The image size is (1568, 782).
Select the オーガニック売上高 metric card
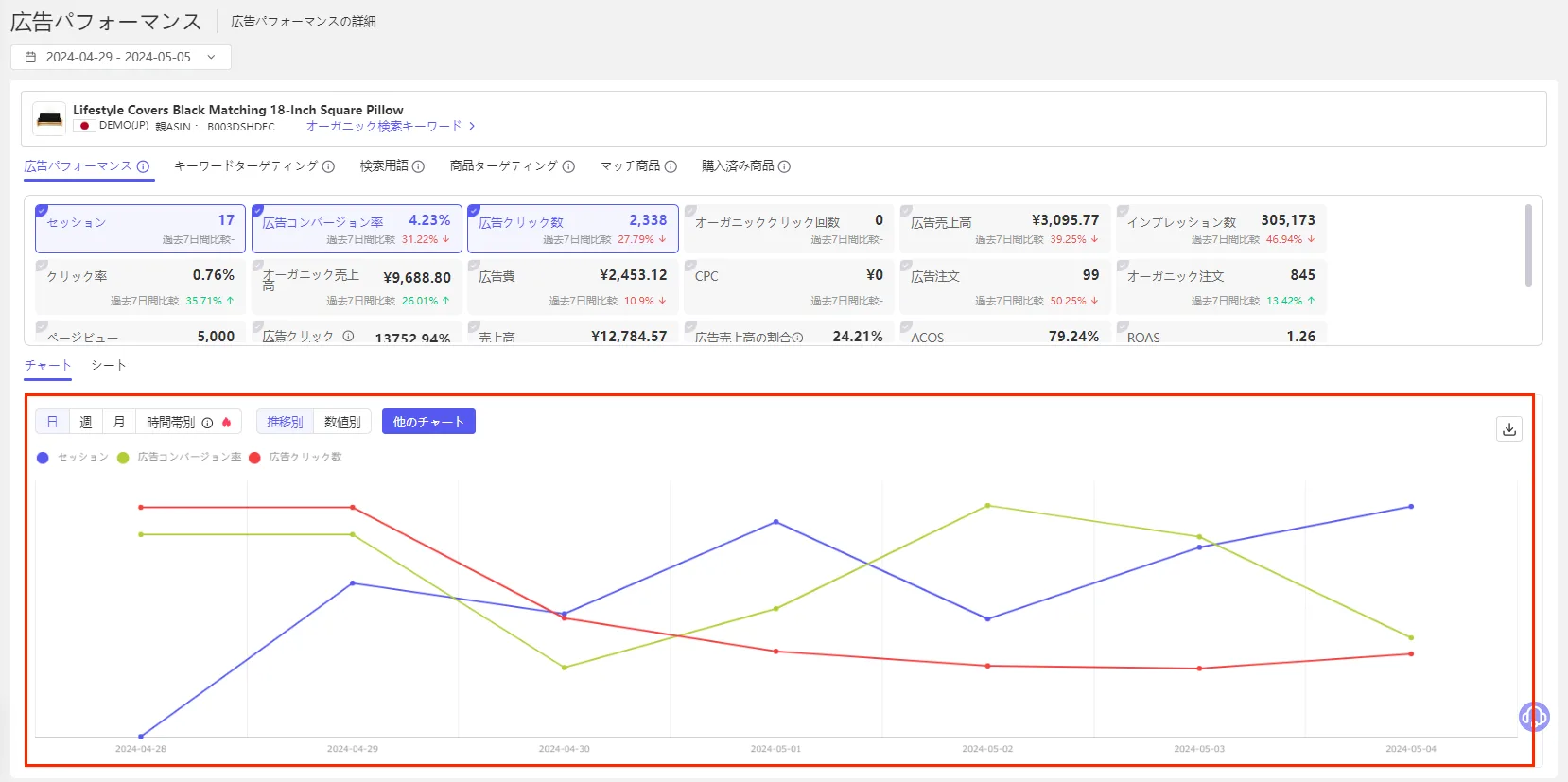tap(357, 287)
